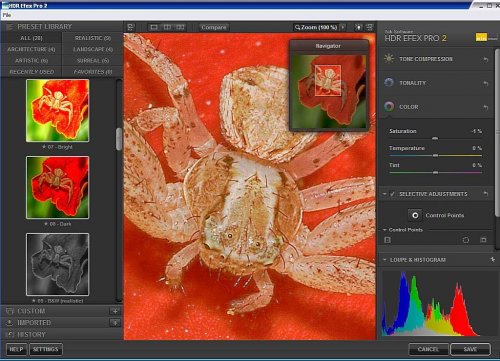Select split preview view icon
The height and width of the screenshot is (361, 500).
[167, 27]
